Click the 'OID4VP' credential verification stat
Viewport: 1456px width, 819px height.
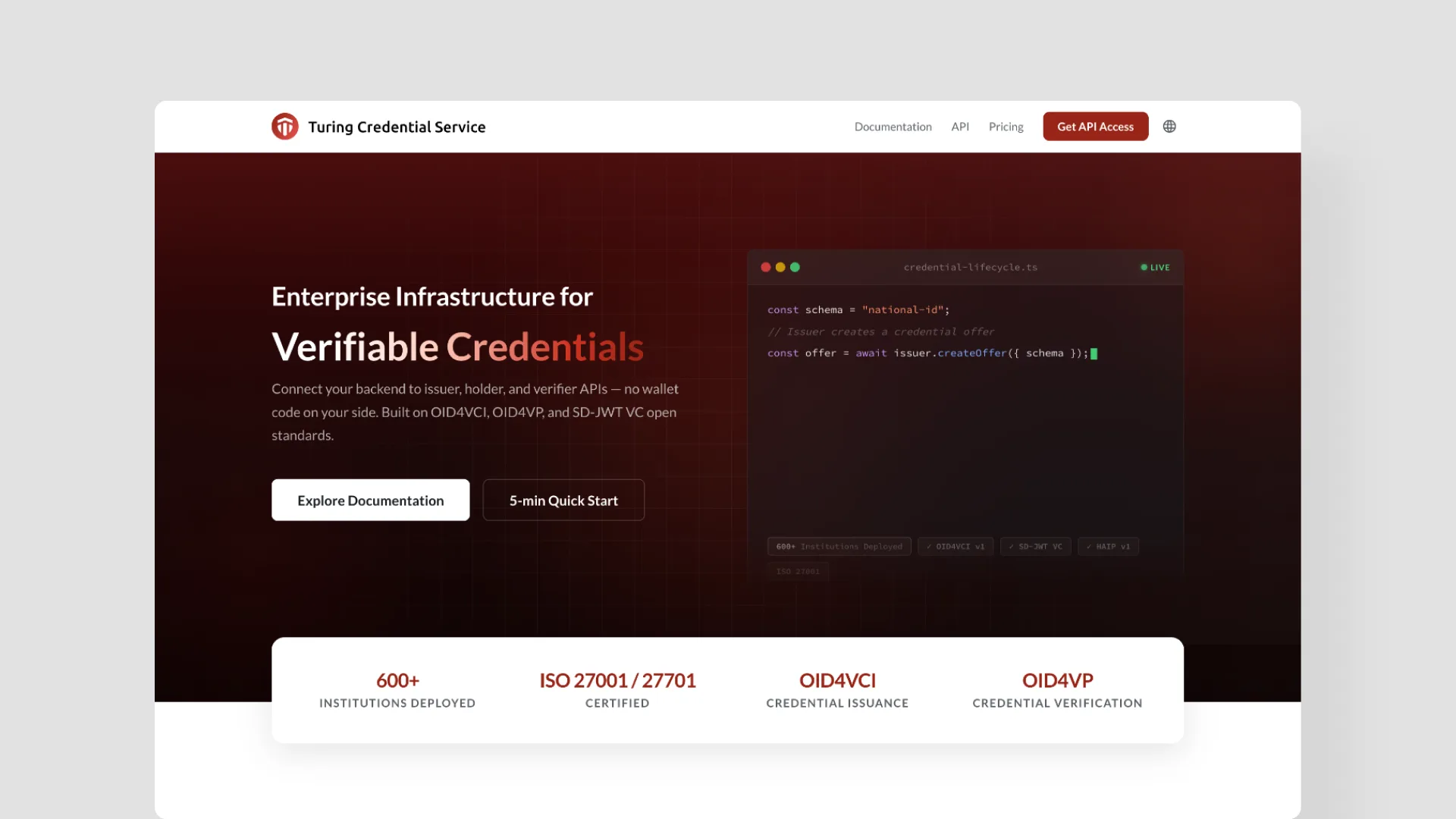[x=1057, y=681]
